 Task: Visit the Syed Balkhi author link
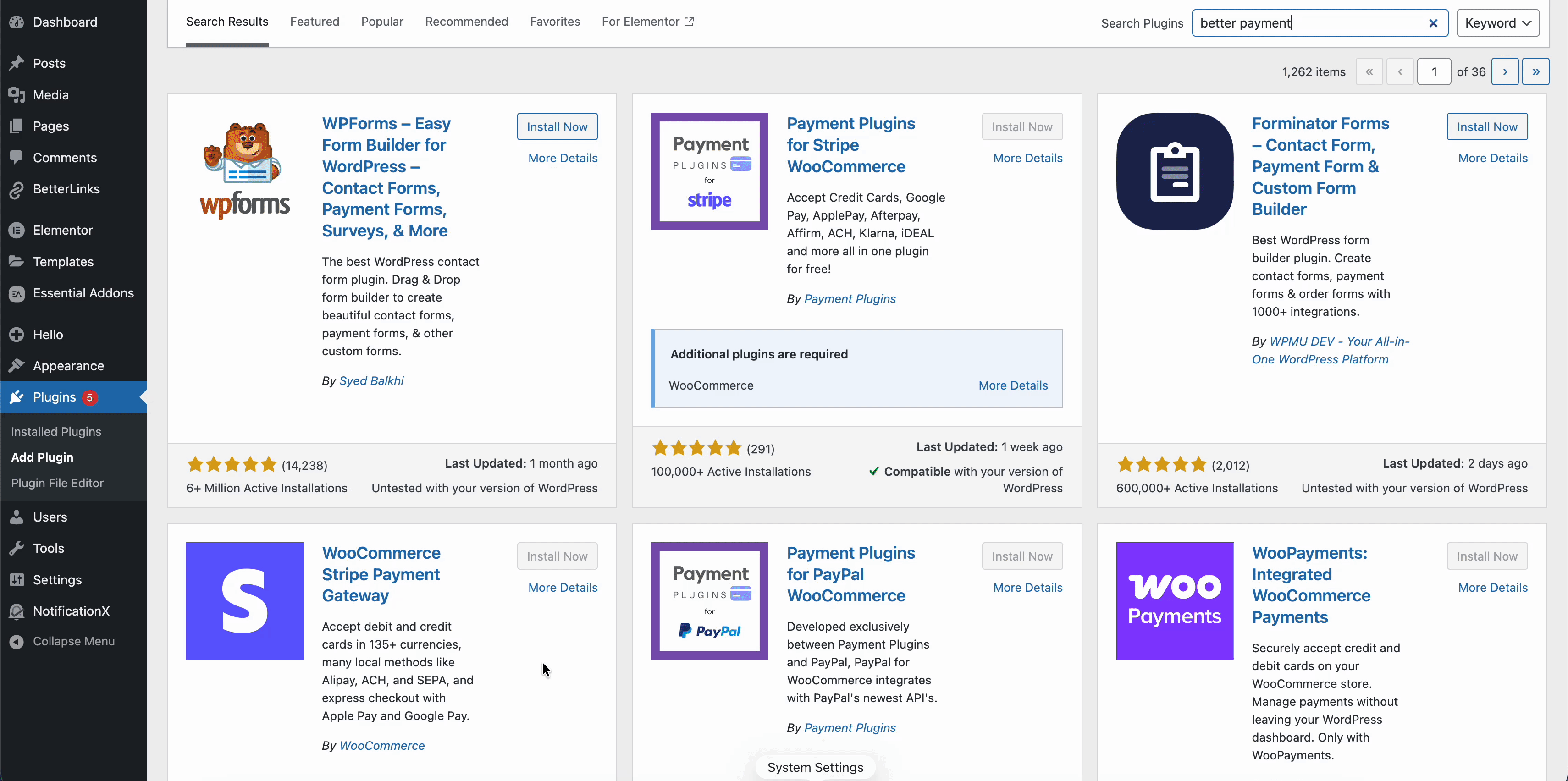pyautogui.click(x=371, y=380)
